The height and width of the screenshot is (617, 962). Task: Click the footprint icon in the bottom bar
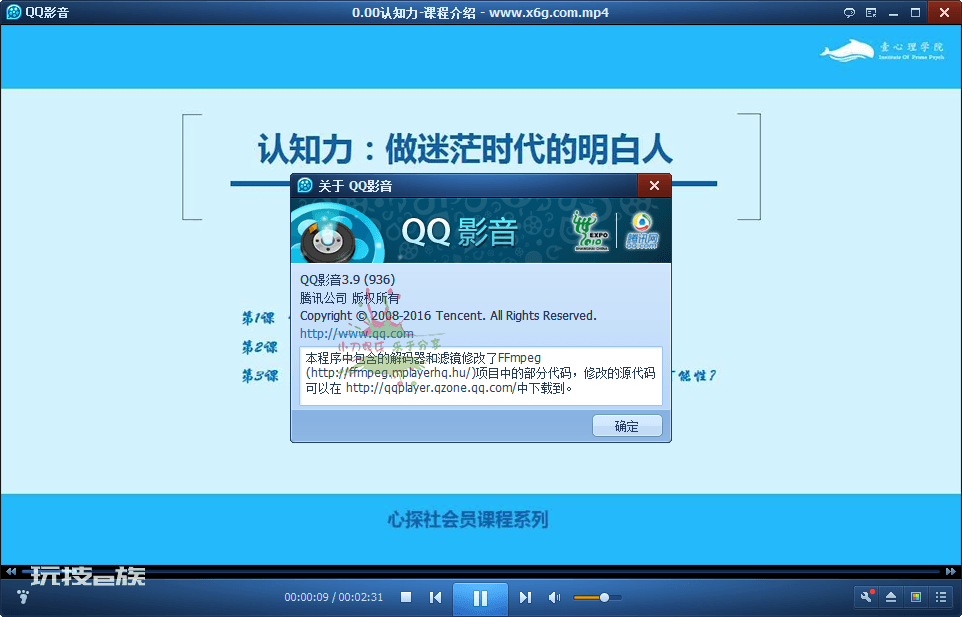23,596
